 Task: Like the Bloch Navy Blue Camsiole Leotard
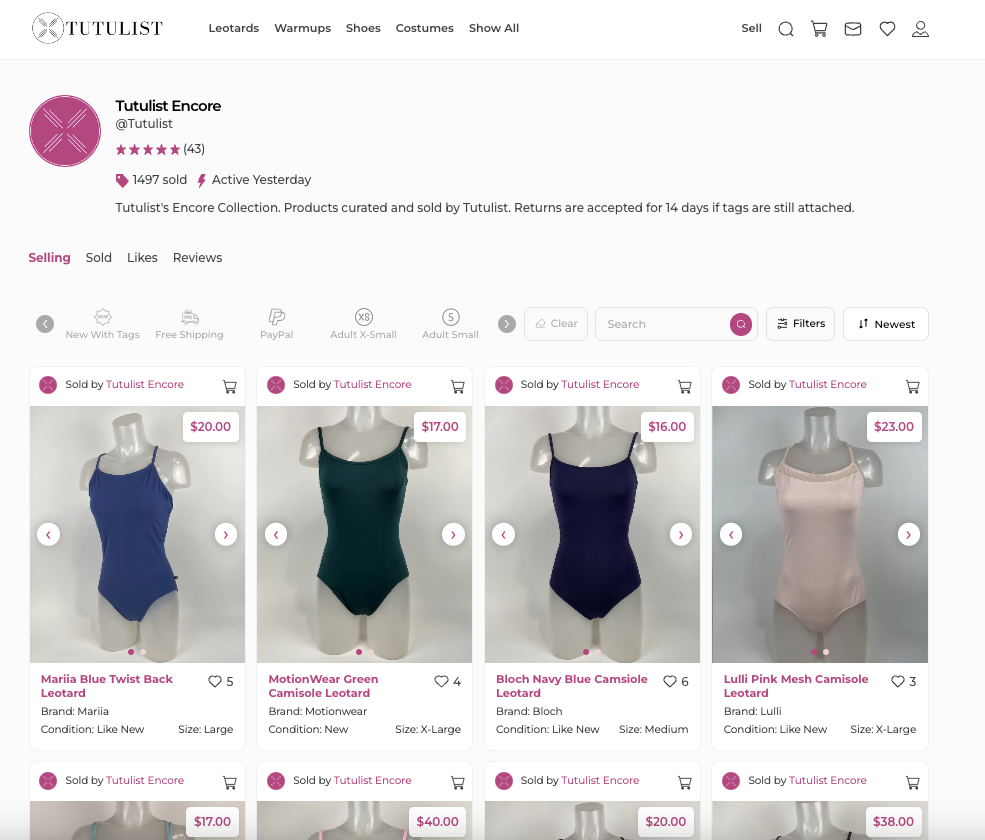point(670,681)
